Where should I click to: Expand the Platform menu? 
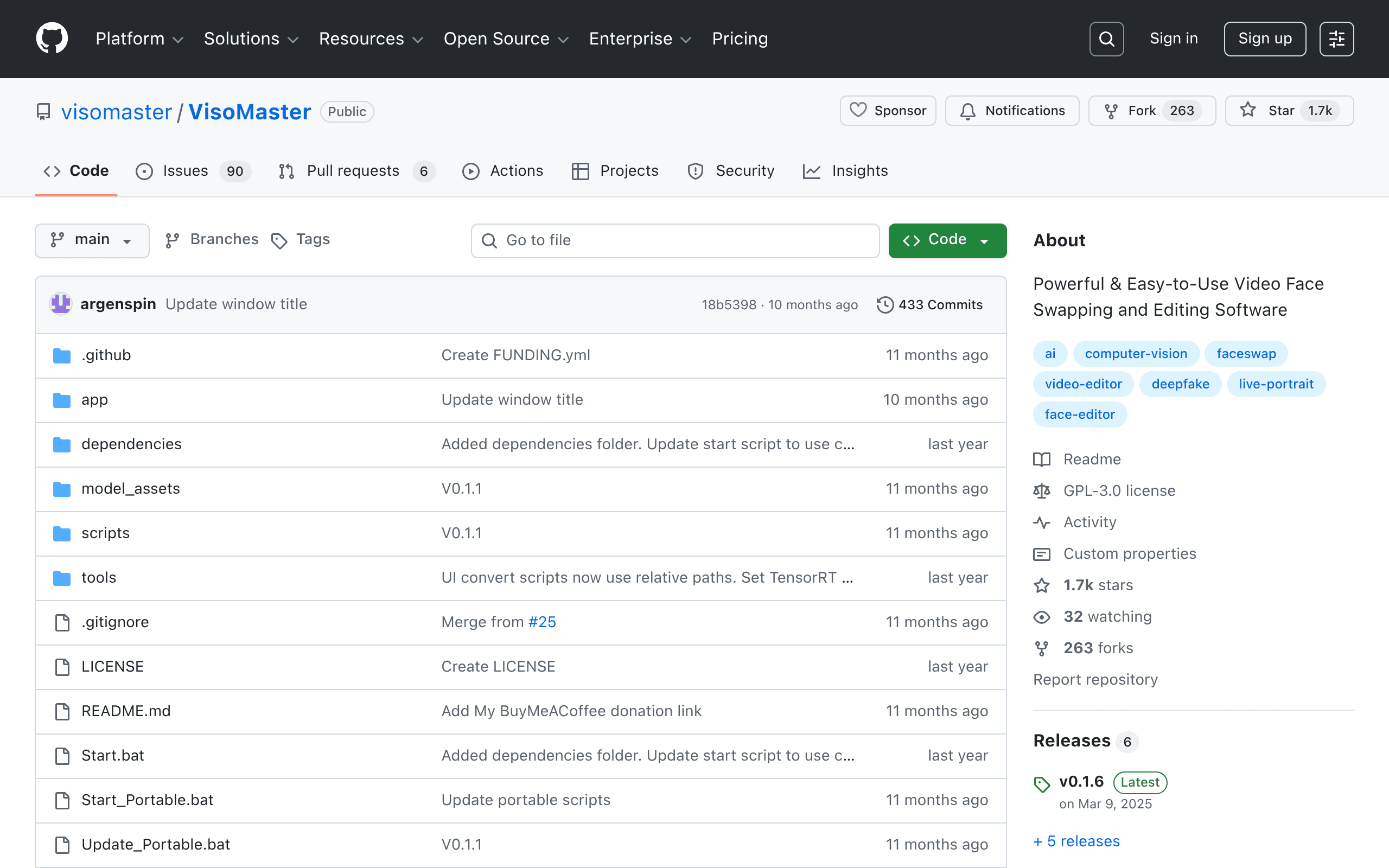coord(139,39)
